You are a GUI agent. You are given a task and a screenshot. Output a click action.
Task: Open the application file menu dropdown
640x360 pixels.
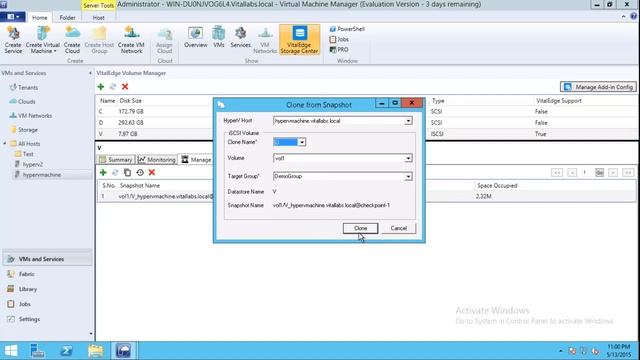click(13, 17)
